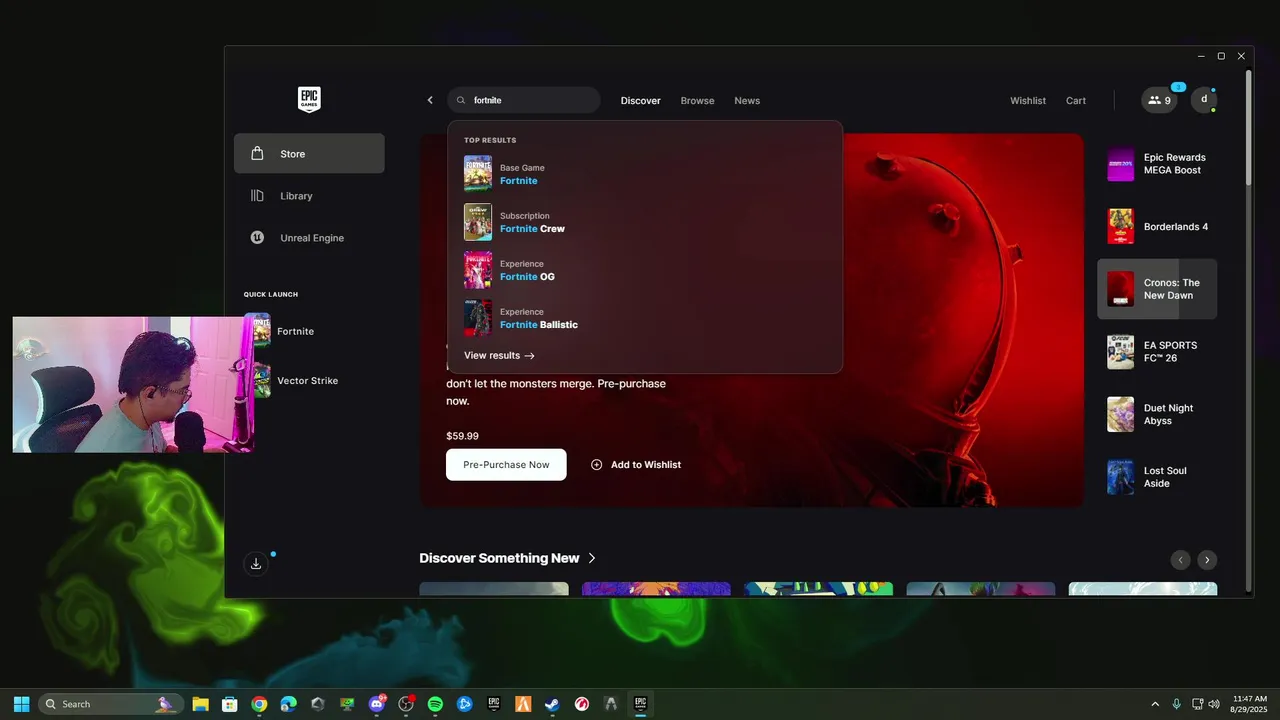Click the Epic Games logo in the sidebar
Image resolution: width=1280 pixels, height=720 pixels.
309,100
